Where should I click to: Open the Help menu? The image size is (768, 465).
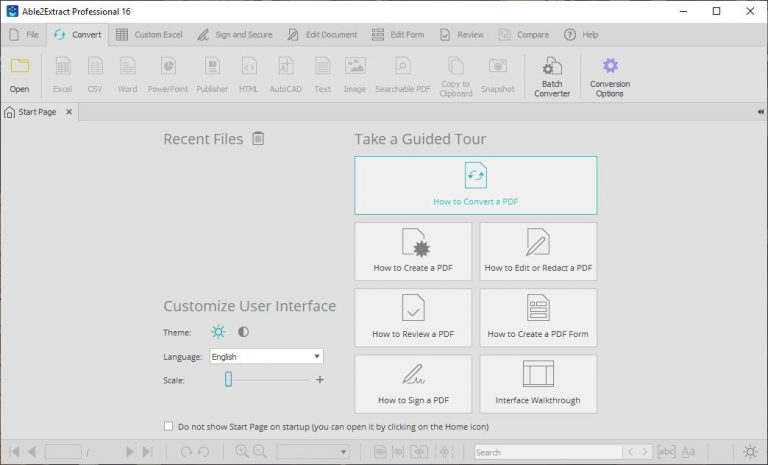coord(581,35)
